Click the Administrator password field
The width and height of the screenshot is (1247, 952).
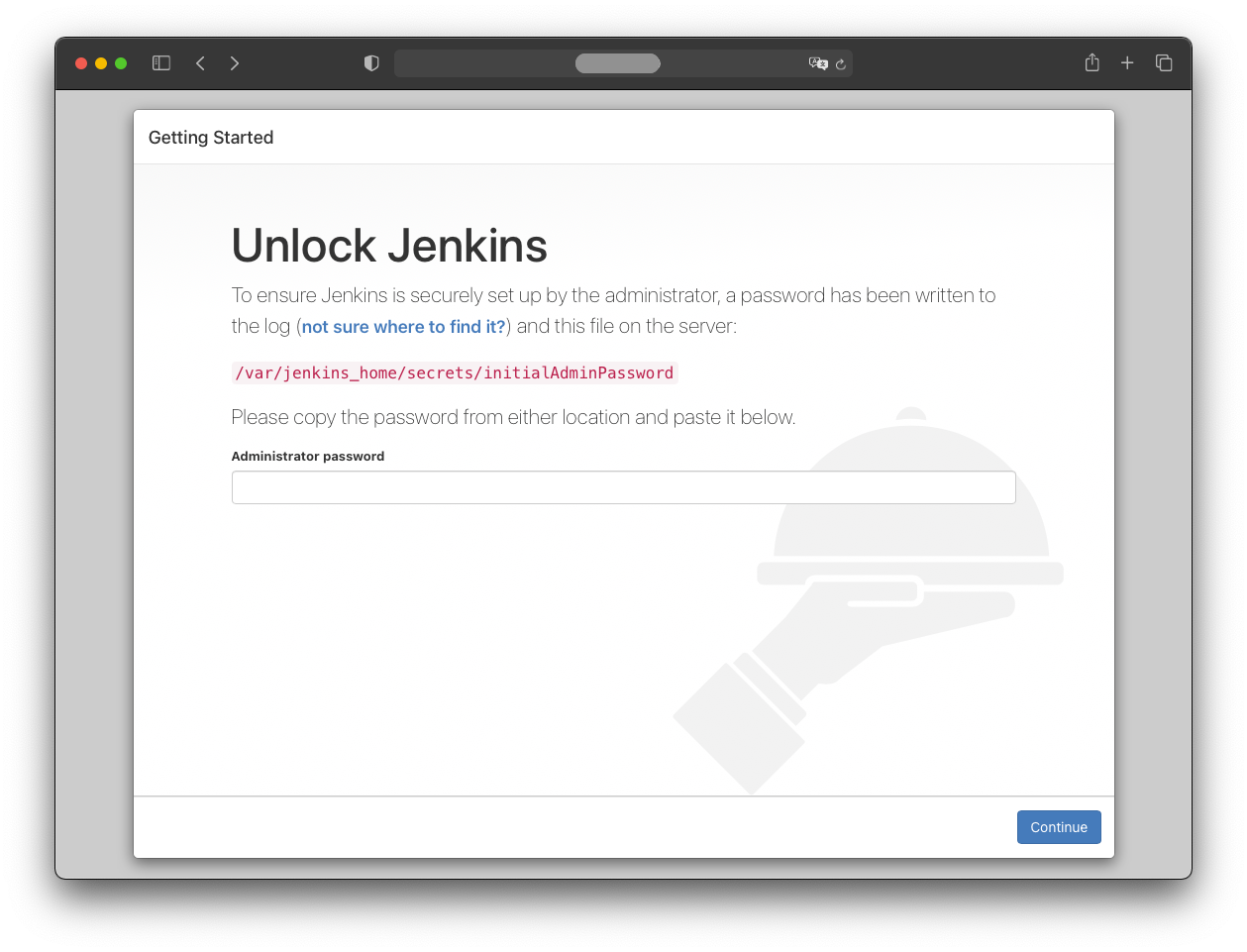(623, 487)
